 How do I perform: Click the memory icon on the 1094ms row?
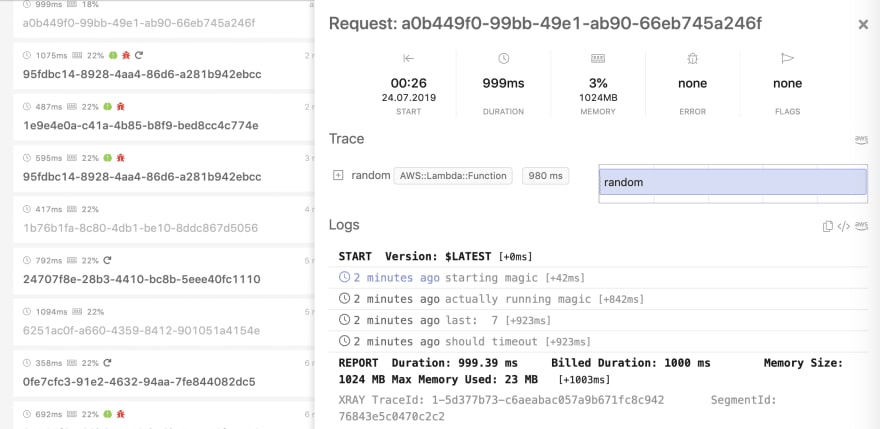pos(77,312)
